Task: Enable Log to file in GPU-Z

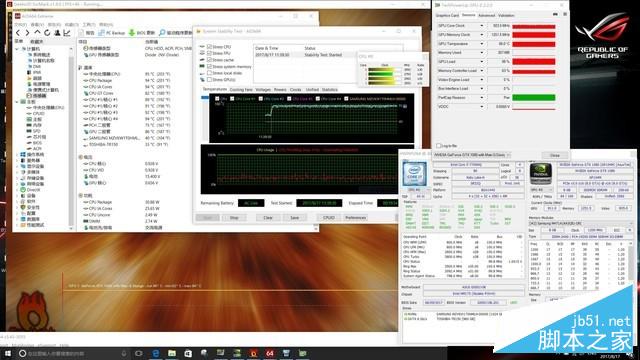Action: click(x=439, y=145)
